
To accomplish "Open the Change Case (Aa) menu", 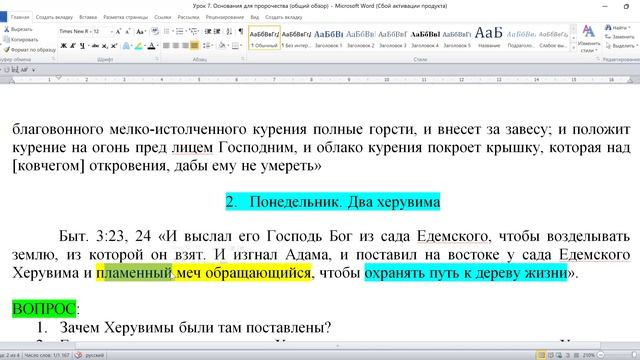I will [140, 31].
